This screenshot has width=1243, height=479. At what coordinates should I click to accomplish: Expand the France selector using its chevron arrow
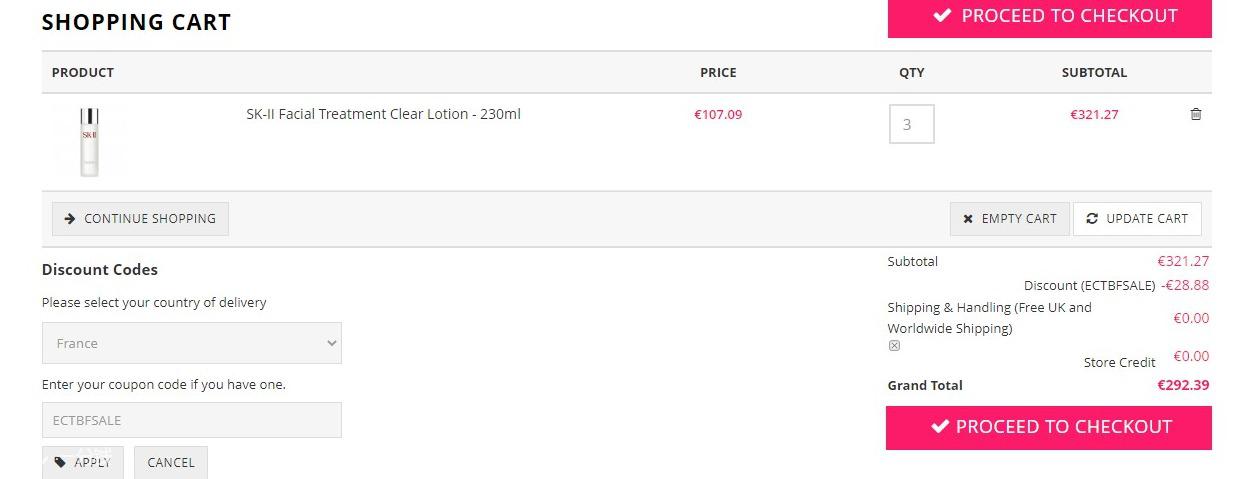click(x=332, y=343)
